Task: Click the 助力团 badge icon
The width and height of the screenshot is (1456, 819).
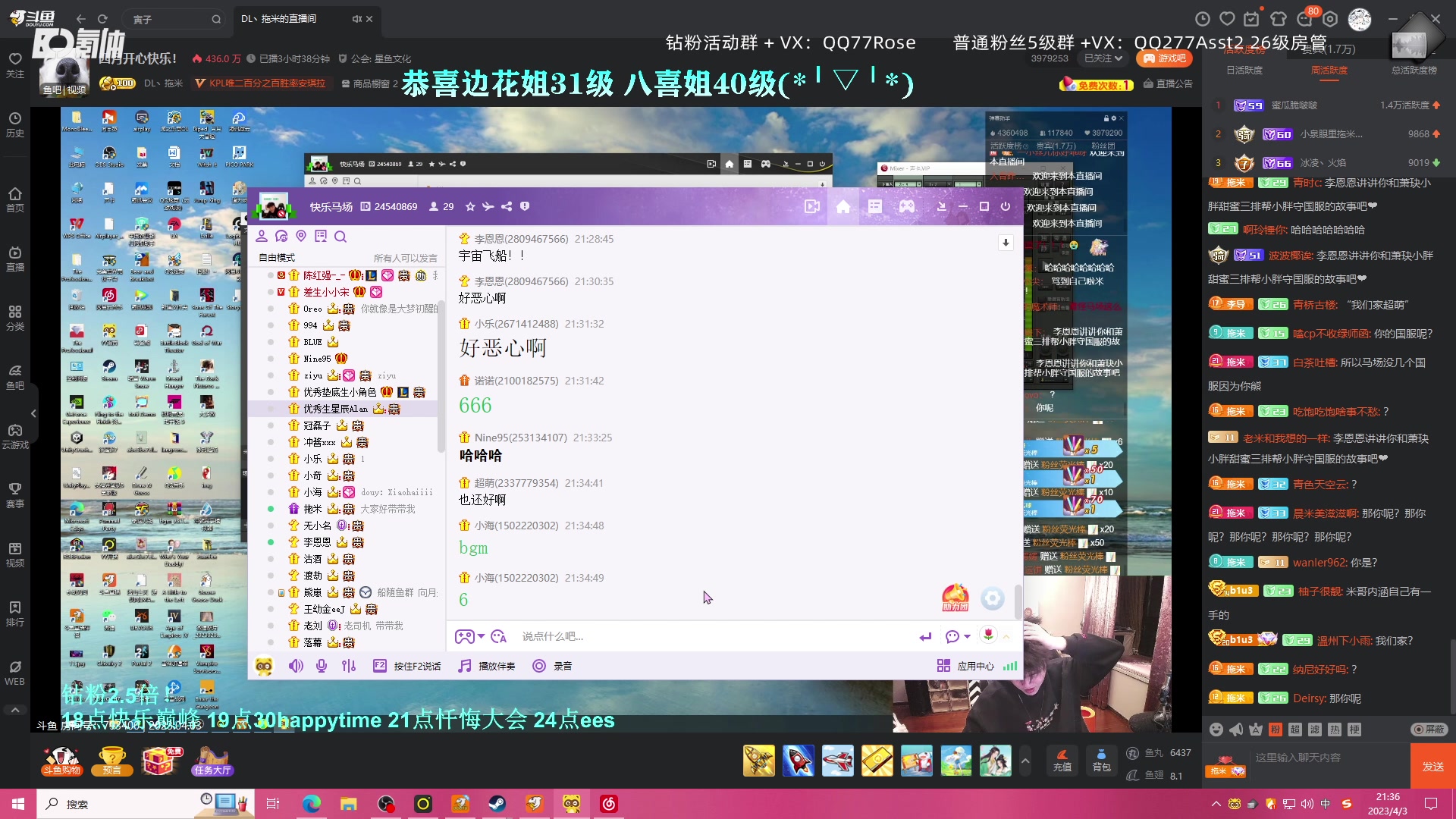Action: coord(955,598)
